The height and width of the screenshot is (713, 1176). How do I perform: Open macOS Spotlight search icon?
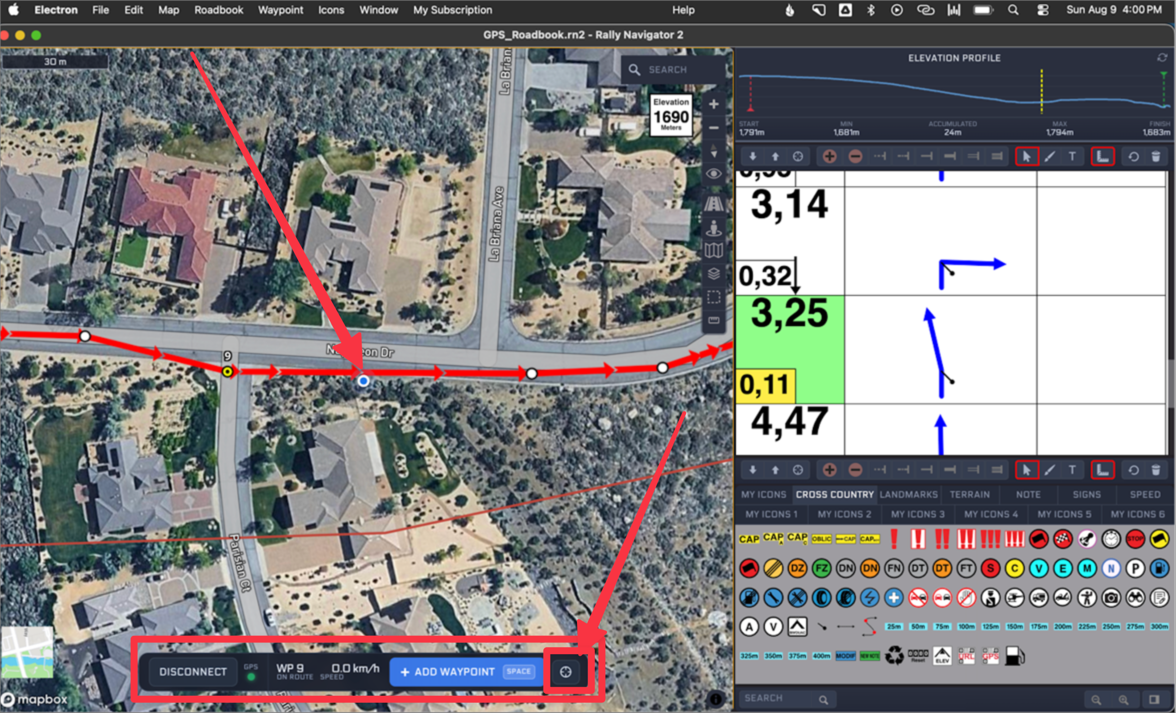(x=1012, y=10)
